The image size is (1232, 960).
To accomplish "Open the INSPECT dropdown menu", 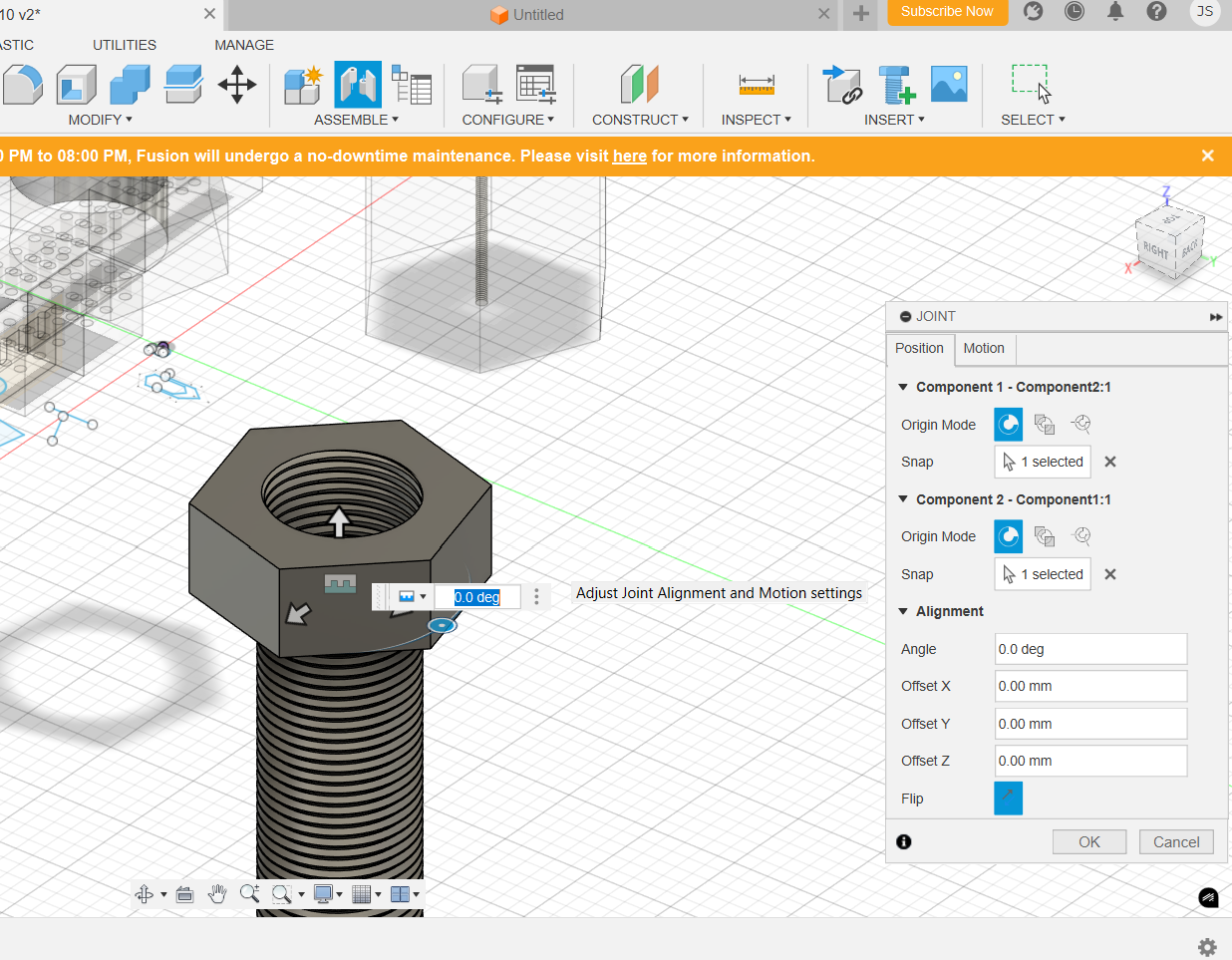I will [756, 120].
